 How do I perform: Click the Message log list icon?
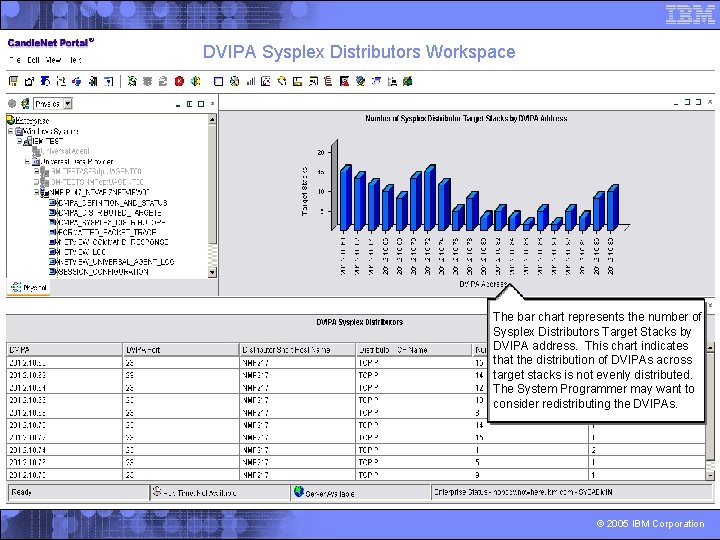[x=328, y=81]
